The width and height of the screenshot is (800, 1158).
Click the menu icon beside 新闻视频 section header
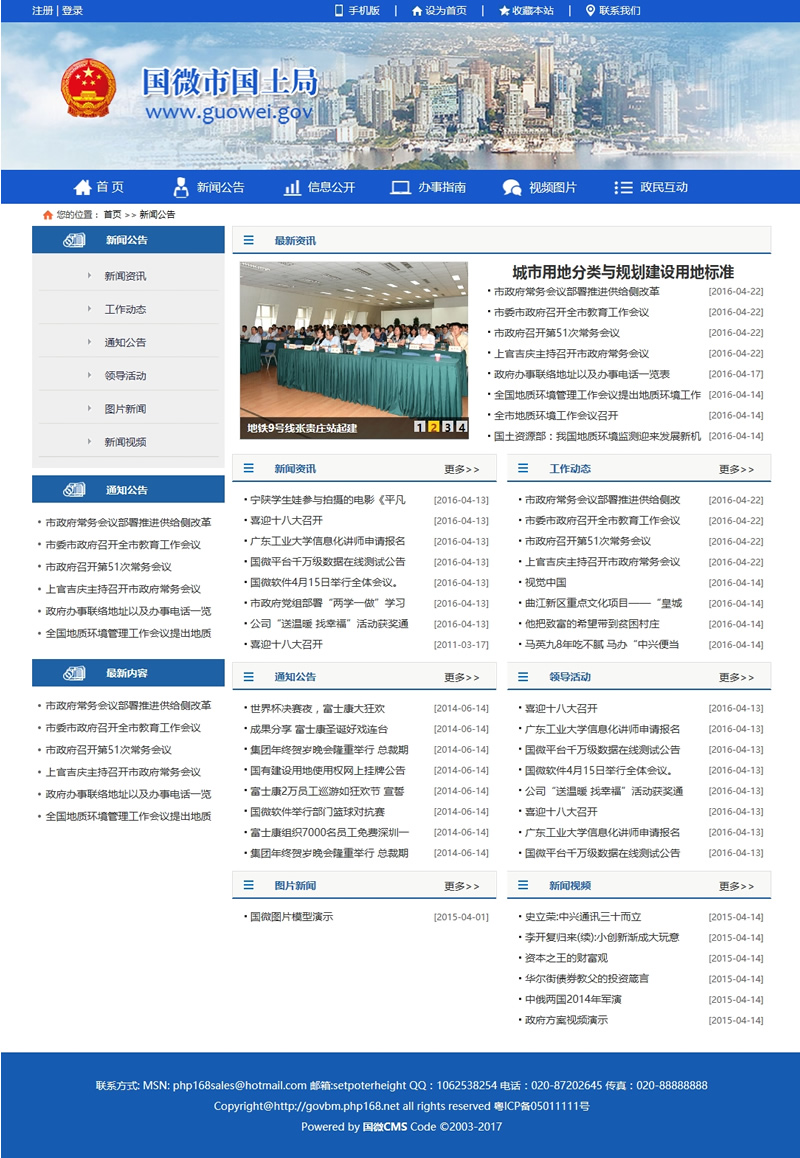[x=523, y=885]
